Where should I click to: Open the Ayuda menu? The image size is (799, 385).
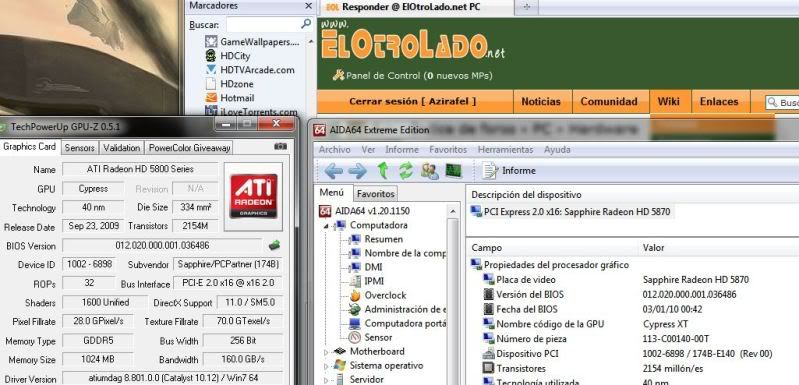coord(557,150)
